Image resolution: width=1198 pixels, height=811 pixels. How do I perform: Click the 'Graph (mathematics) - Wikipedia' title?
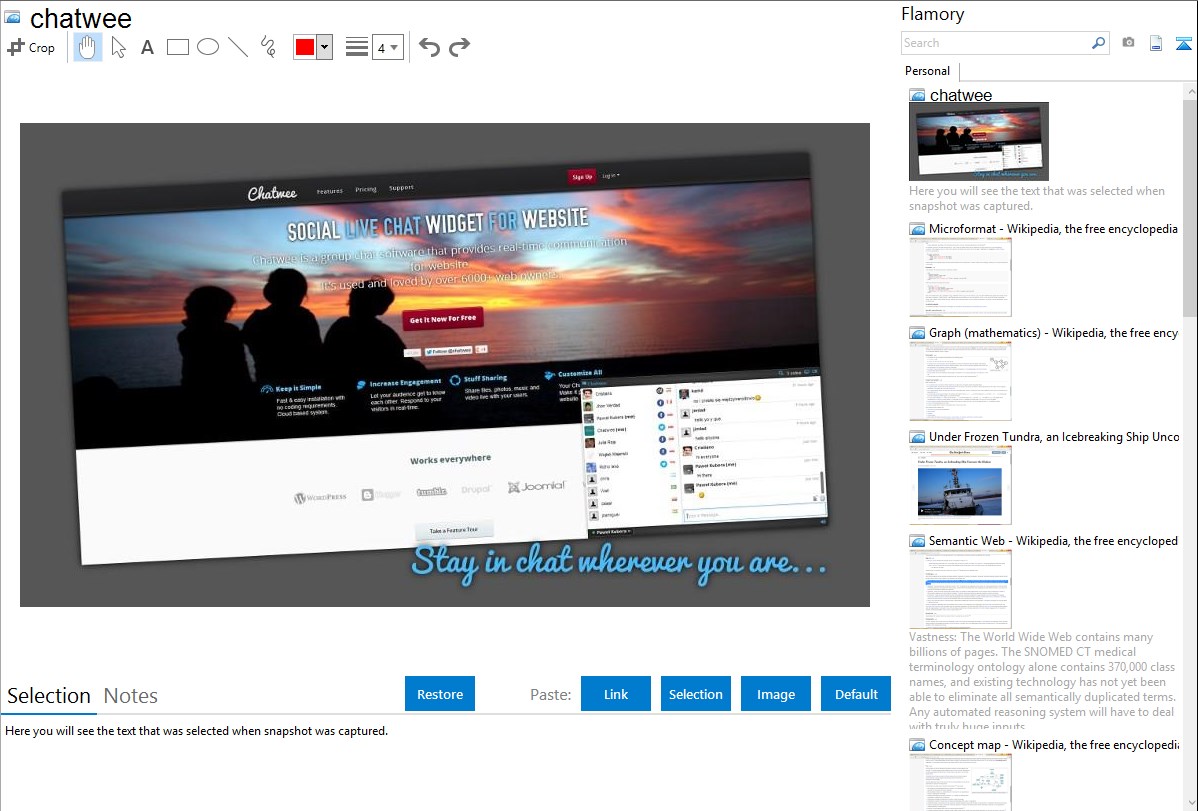(x=1053, y=333)
